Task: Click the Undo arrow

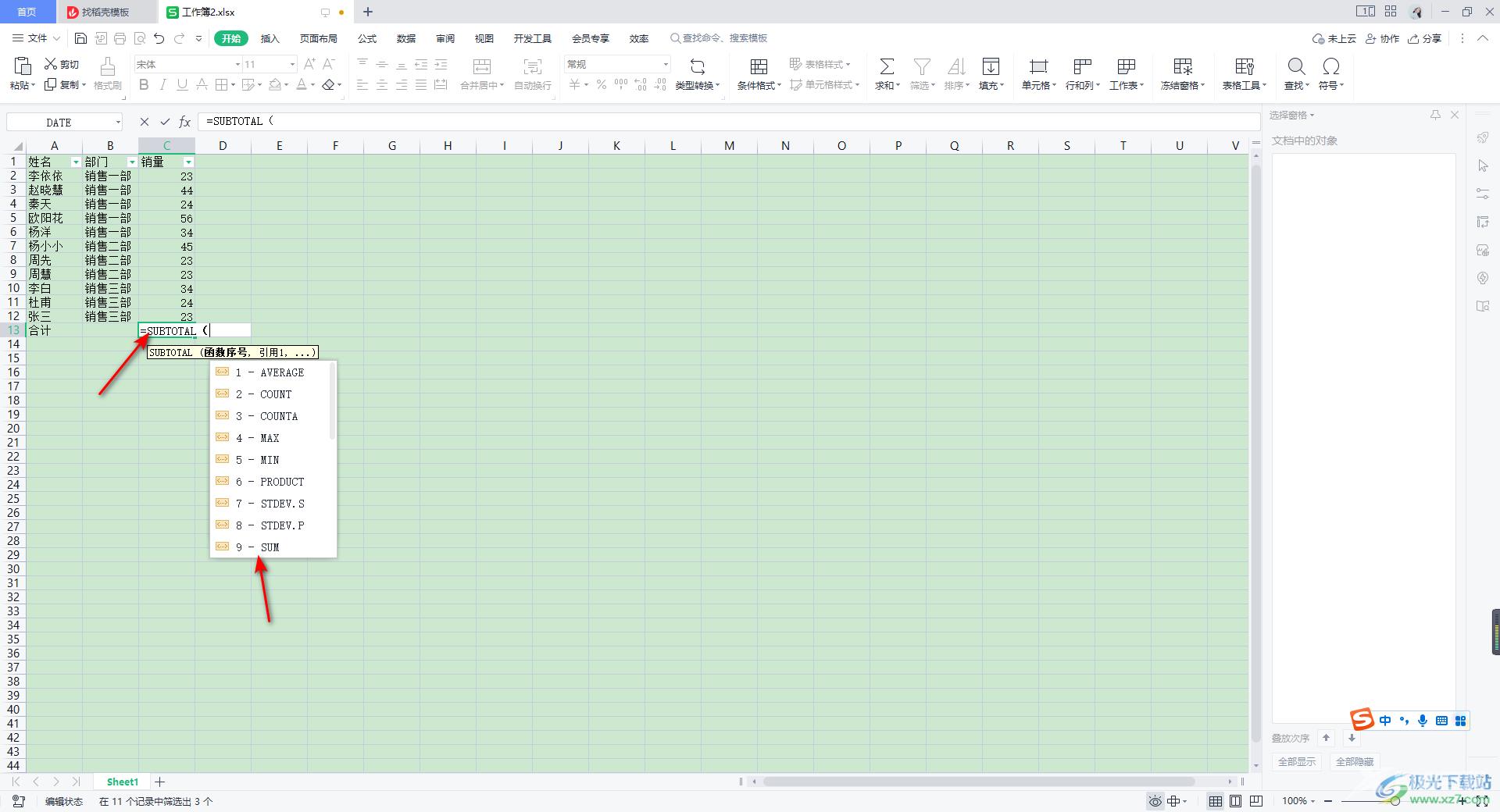Action: tap(159, 38)
